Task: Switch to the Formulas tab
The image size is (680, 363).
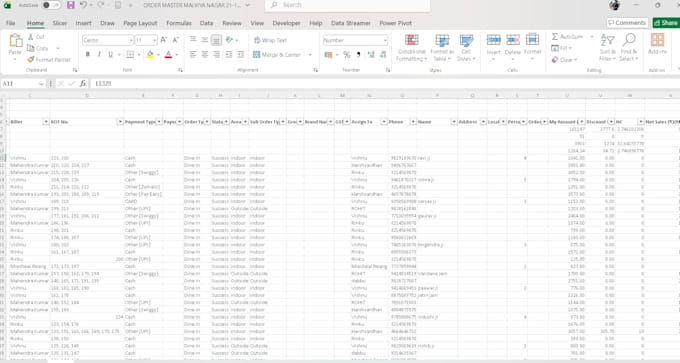Action: tap(179, 23)
